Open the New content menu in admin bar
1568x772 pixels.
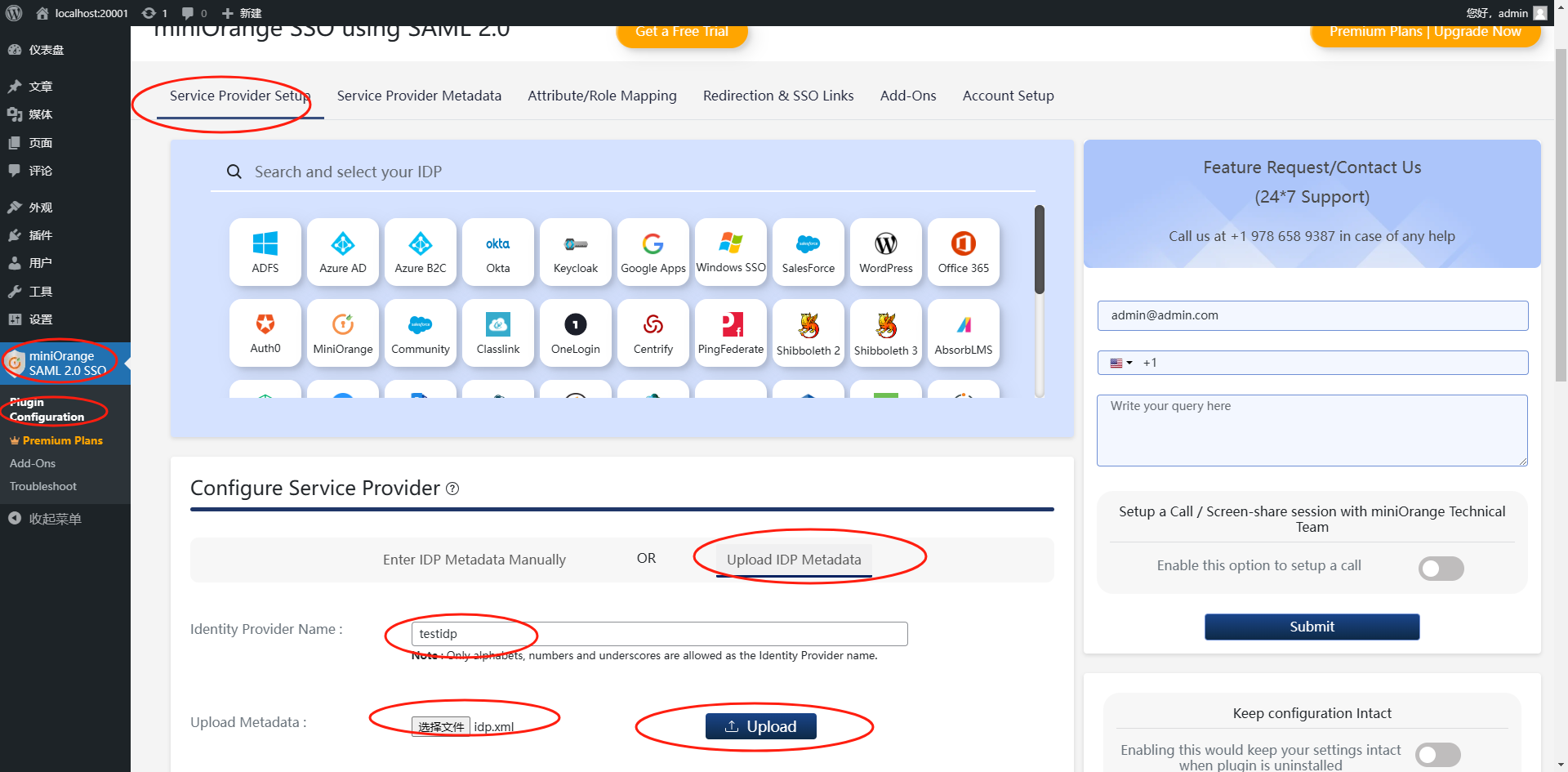(242, 13)
